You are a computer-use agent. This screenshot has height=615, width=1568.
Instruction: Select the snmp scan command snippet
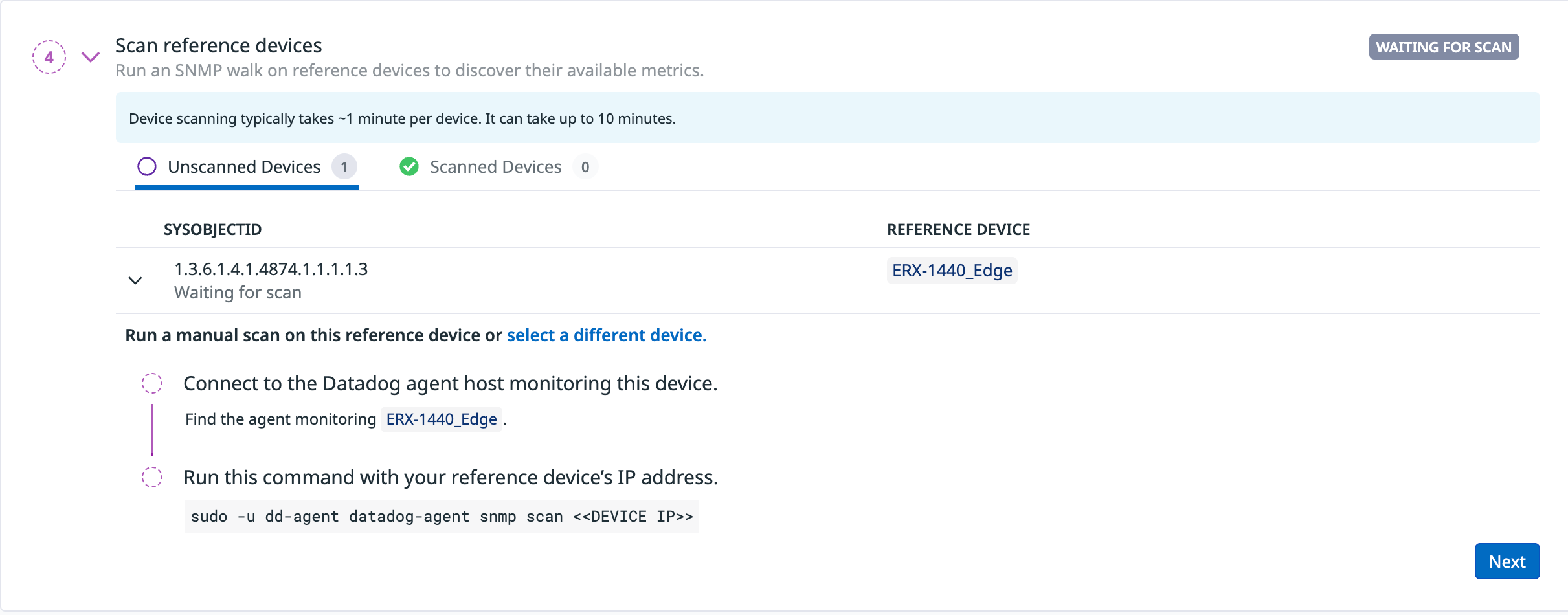coord(442,516)
